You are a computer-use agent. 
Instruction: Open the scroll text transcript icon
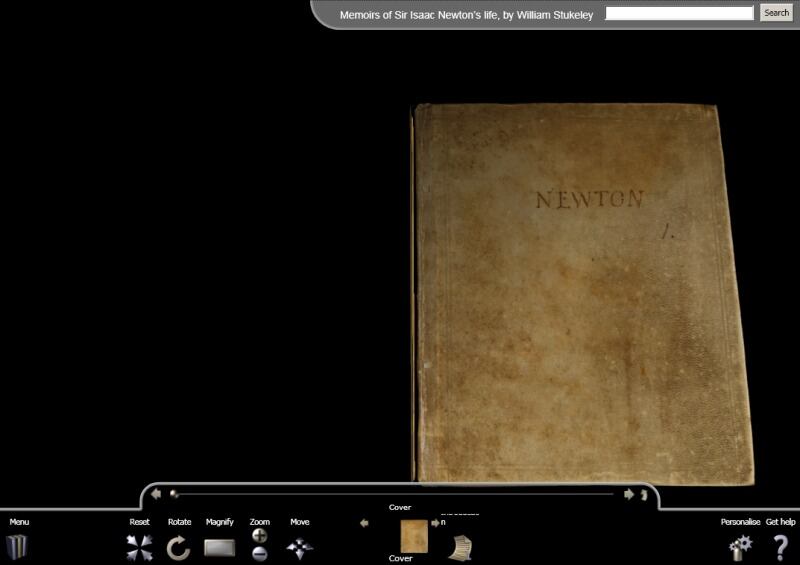point(460,547)
